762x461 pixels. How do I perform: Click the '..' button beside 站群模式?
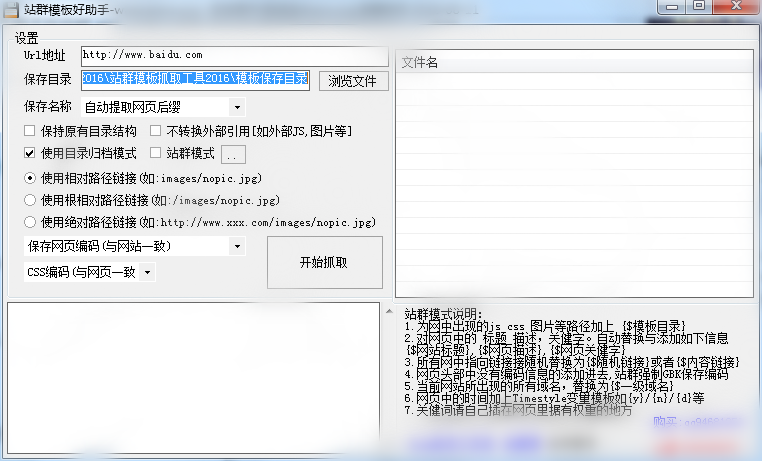[x=233, y=154]
